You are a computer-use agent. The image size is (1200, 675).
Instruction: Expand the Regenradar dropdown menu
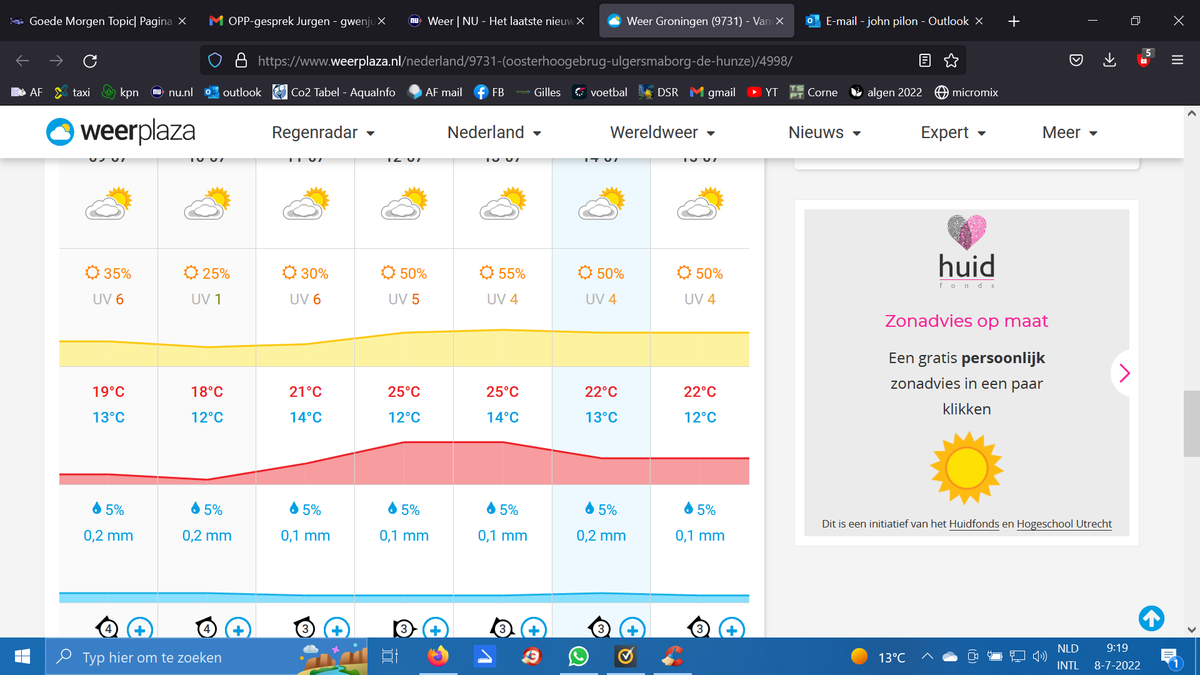(x=324, y=132)
